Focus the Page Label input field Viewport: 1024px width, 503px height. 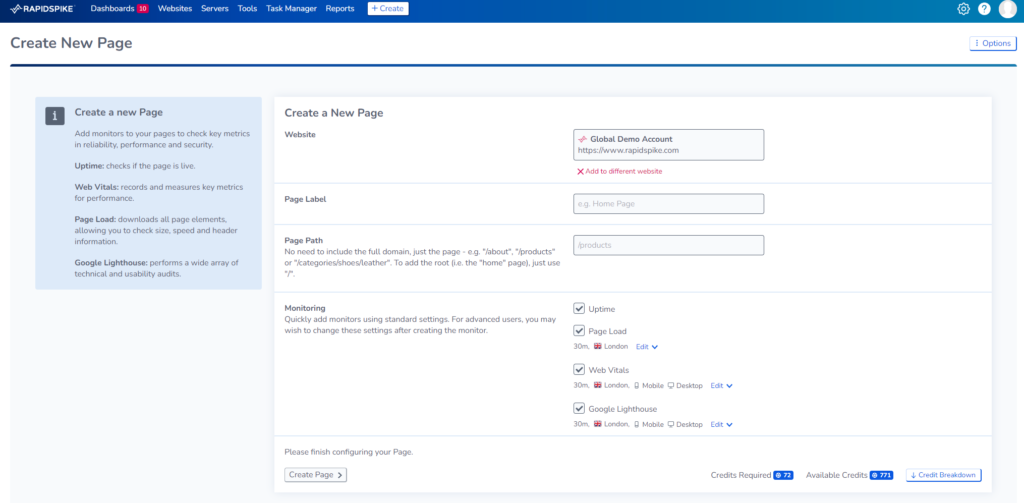(x=669, y=204)
